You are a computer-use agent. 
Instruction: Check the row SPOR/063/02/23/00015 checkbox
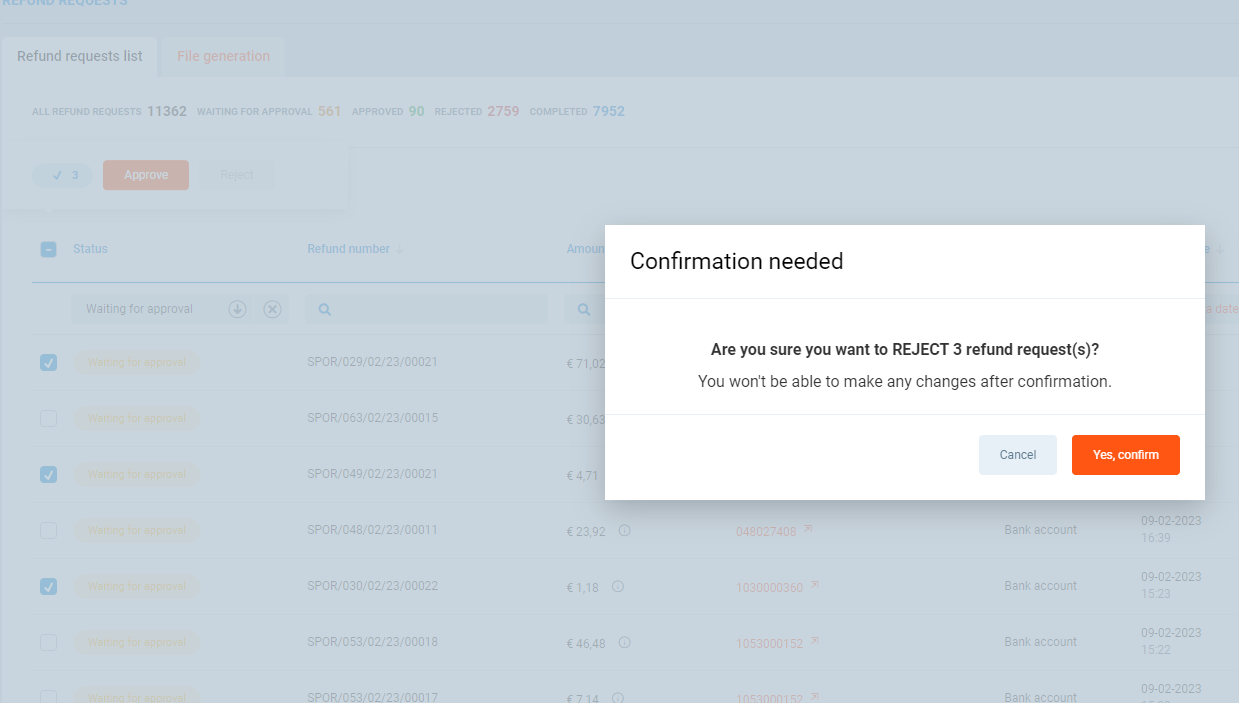coord(48,419)
